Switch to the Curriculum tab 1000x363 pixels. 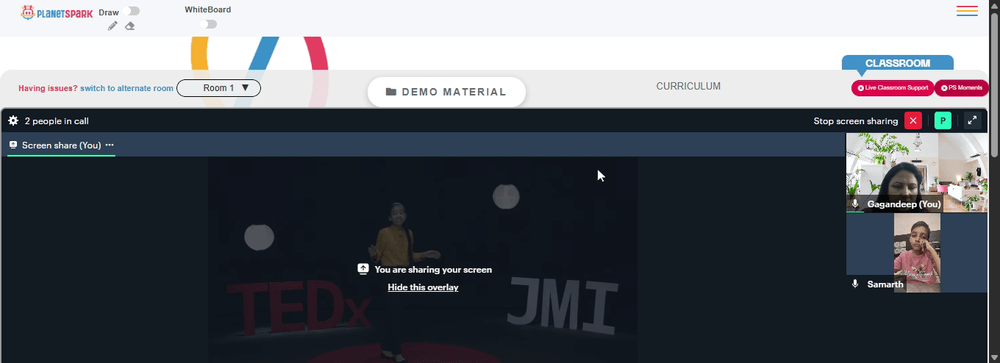coord(688,86)
